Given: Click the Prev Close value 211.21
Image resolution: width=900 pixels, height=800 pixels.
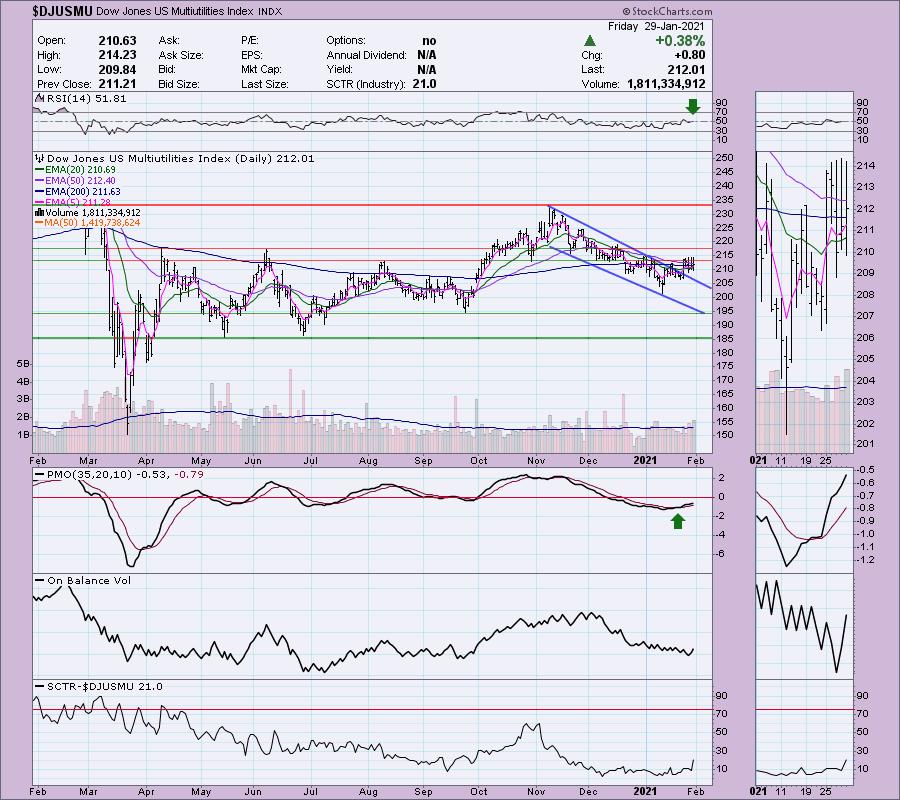Looking at the screenshot, I should click(117, 84).
